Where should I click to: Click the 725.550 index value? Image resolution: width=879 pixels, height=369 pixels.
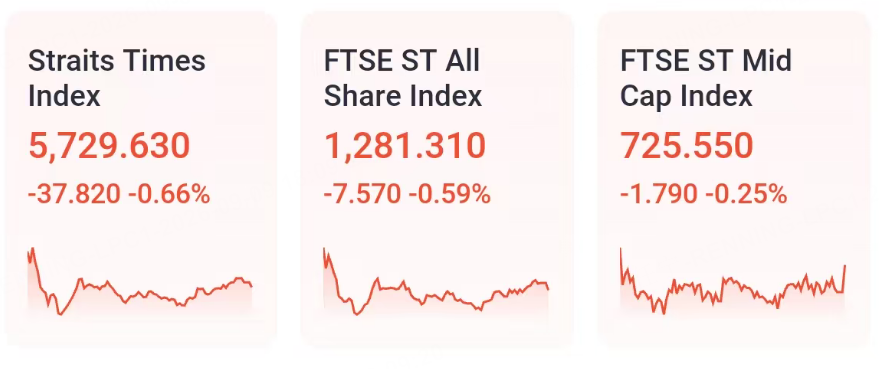coord(687,146)
